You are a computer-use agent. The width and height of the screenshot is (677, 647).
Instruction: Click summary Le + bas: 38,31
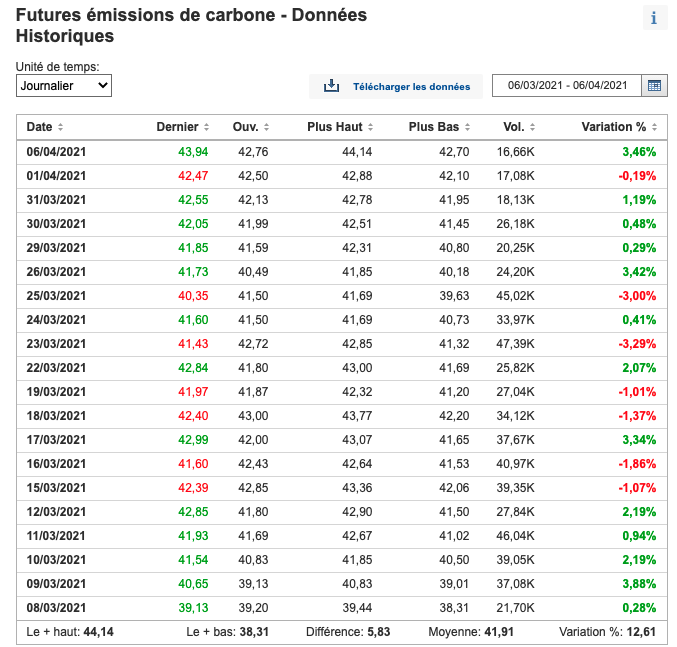(x=228, y=632)
